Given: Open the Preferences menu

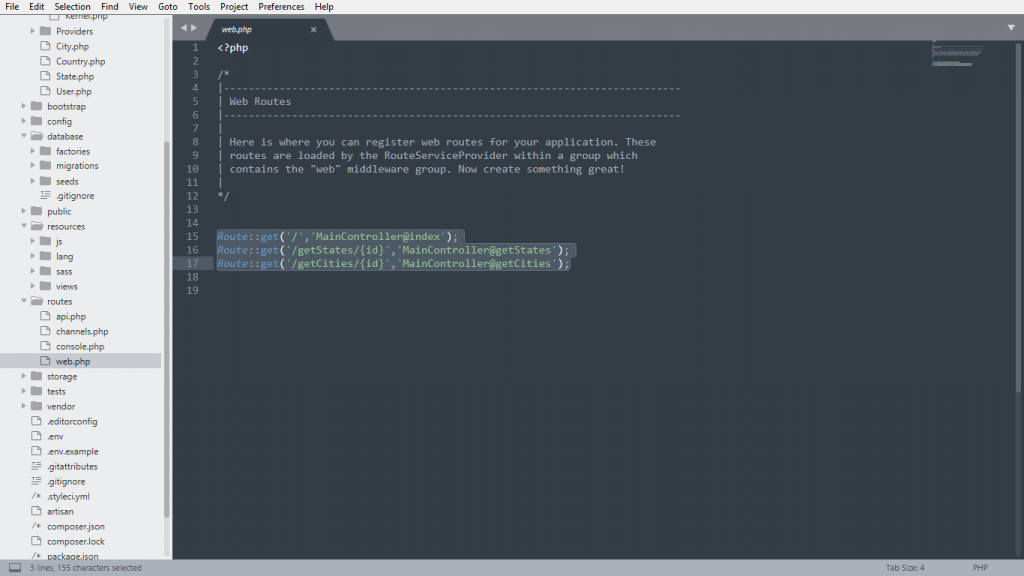Looking at the screenshot, I should pos(281,7).
